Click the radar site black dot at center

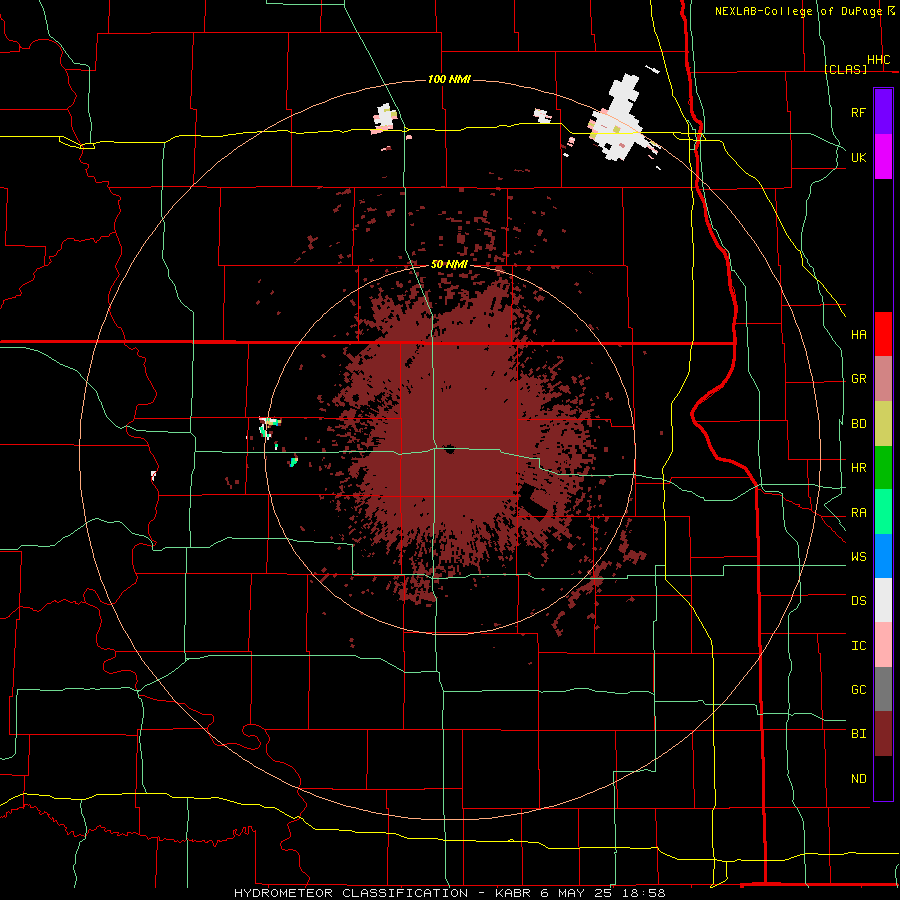(x=450, y=449)
